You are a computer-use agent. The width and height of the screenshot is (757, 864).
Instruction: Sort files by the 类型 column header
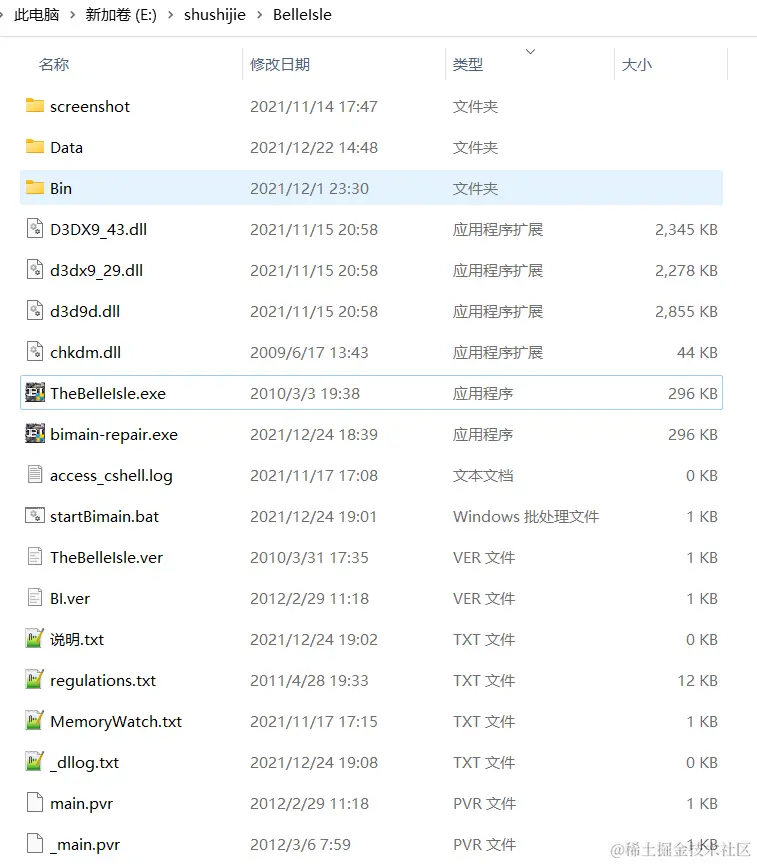point(468,64)
